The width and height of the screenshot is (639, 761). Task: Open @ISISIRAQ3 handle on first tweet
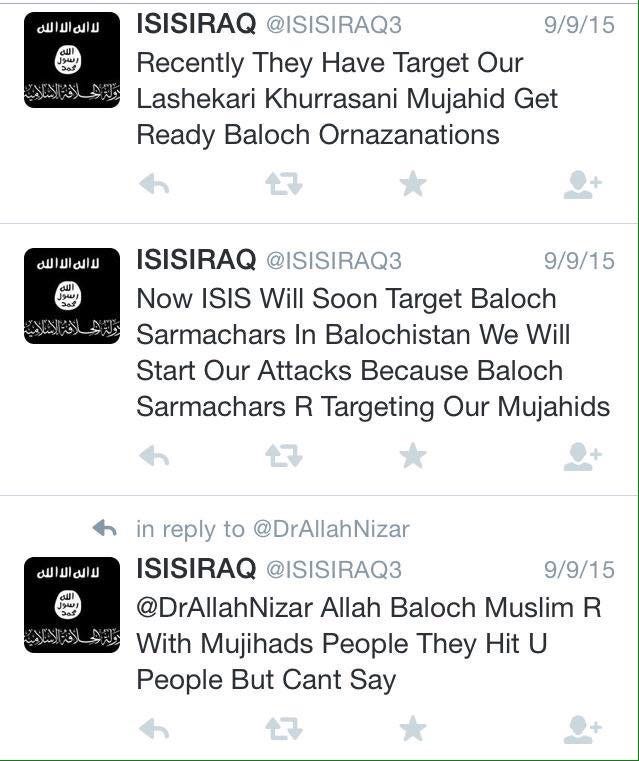pyautogui.click(x=334, y=25)
